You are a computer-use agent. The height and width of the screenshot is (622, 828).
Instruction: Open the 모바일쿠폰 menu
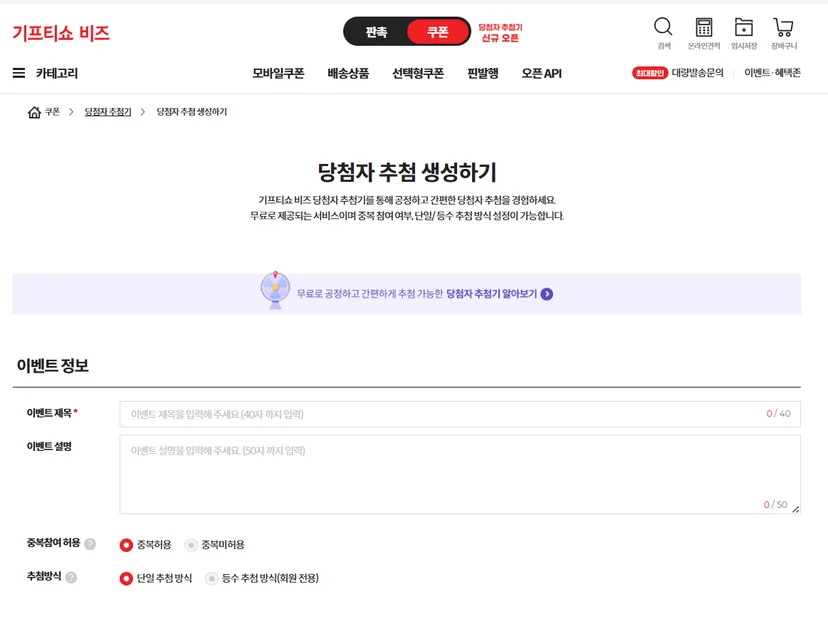click(278, 73)
